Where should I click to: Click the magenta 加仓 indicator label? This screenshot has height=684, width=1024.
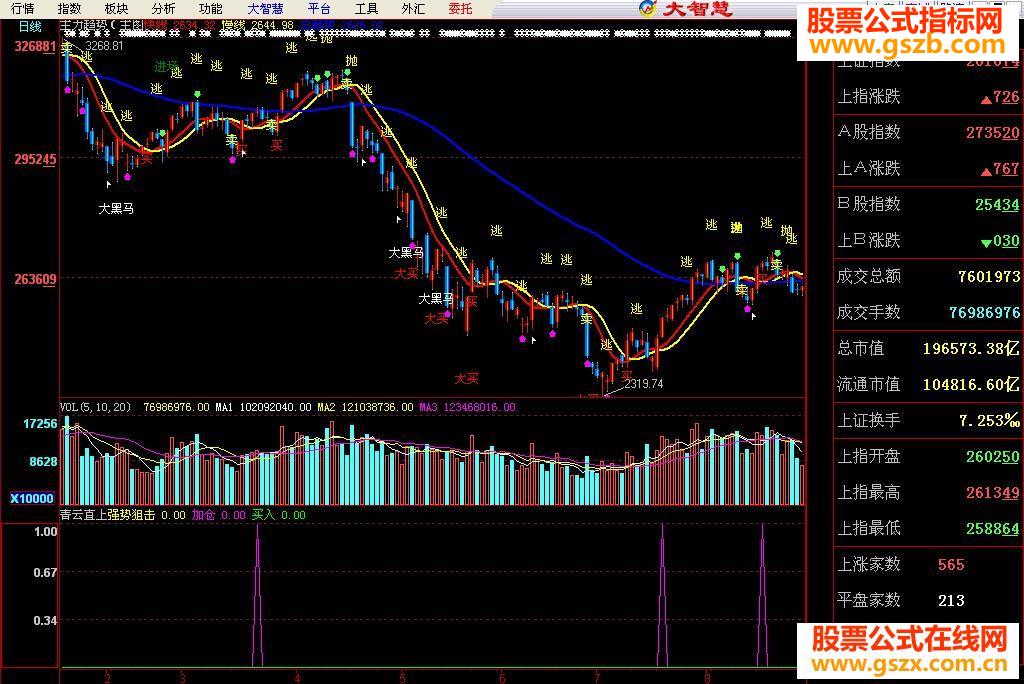point(203,515)
